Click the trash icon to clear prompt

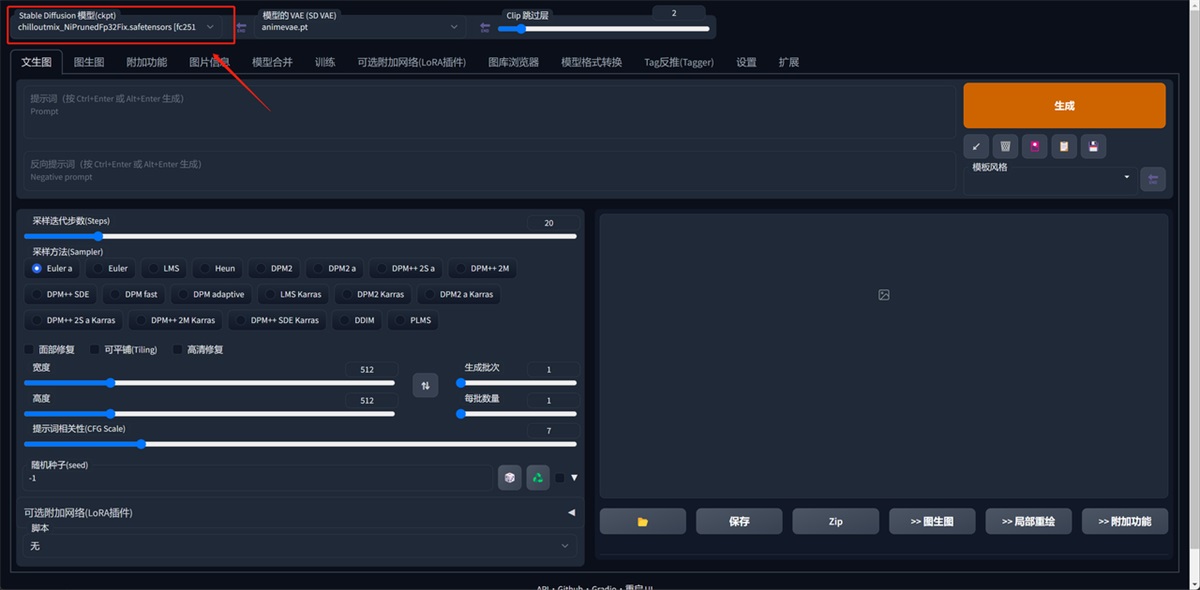1005,146
